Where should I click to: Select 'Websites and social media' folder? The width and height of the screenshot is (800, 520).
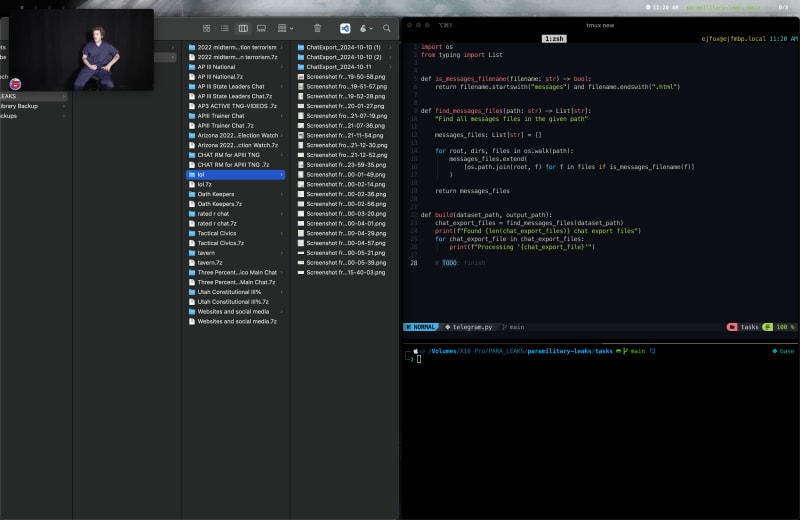tap(236, 312)
